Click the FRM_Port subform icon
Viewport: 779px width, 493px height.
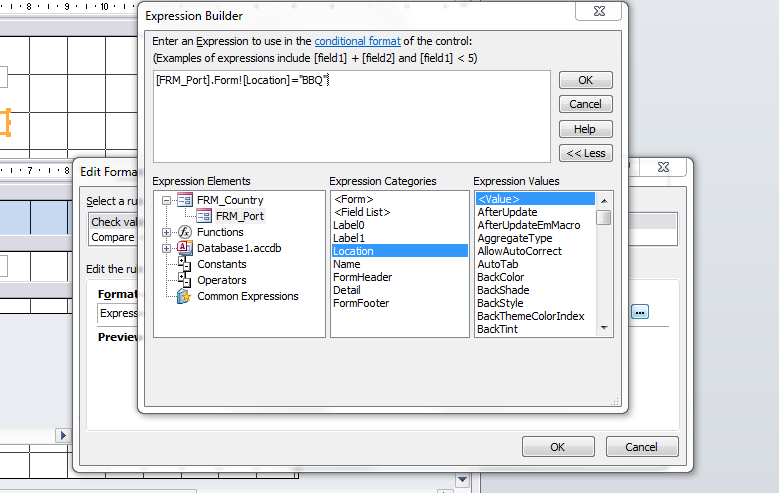[204, 216]
